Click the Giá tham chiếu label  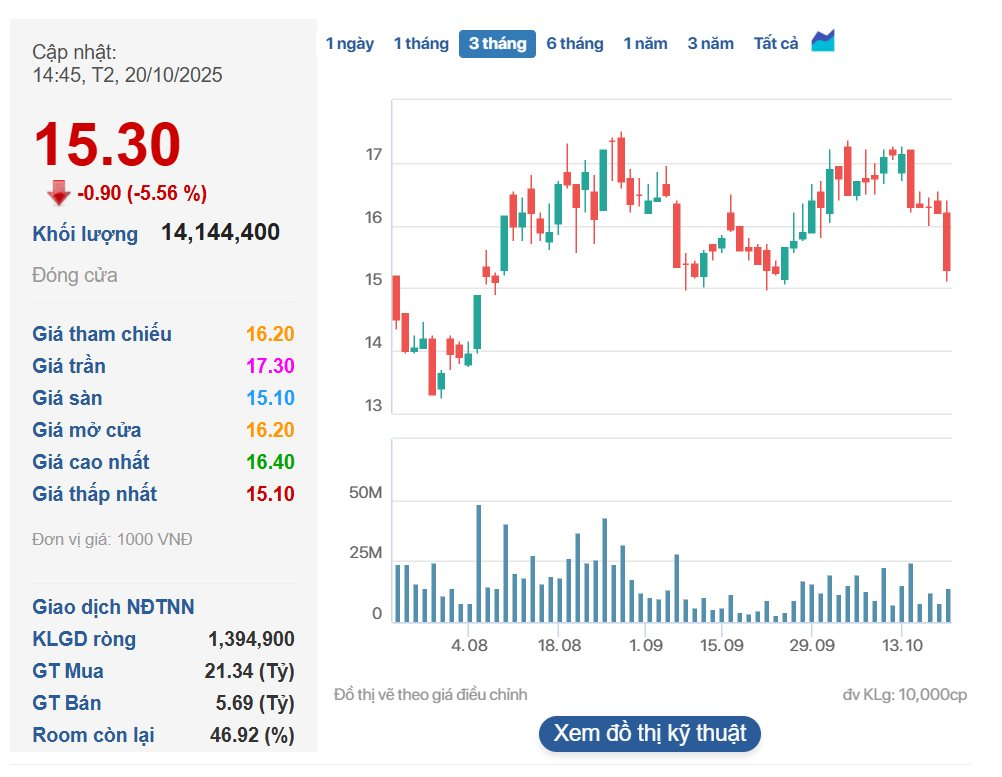[102, 334]
